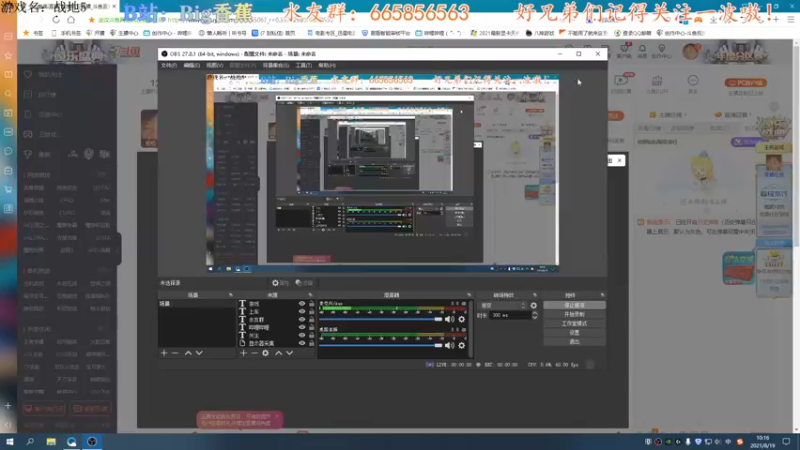Open the scene transition type dropdown

tap(503, 306)
